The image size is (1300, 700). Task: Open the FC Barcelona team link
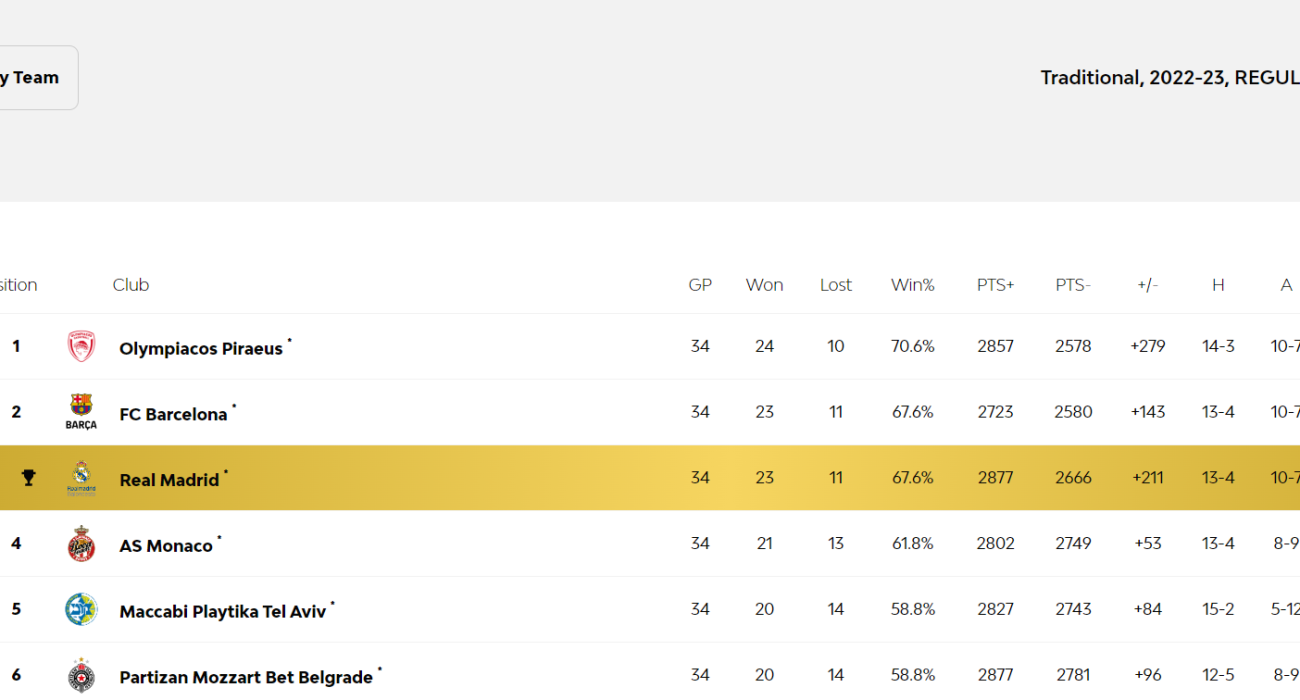point(173,414)
